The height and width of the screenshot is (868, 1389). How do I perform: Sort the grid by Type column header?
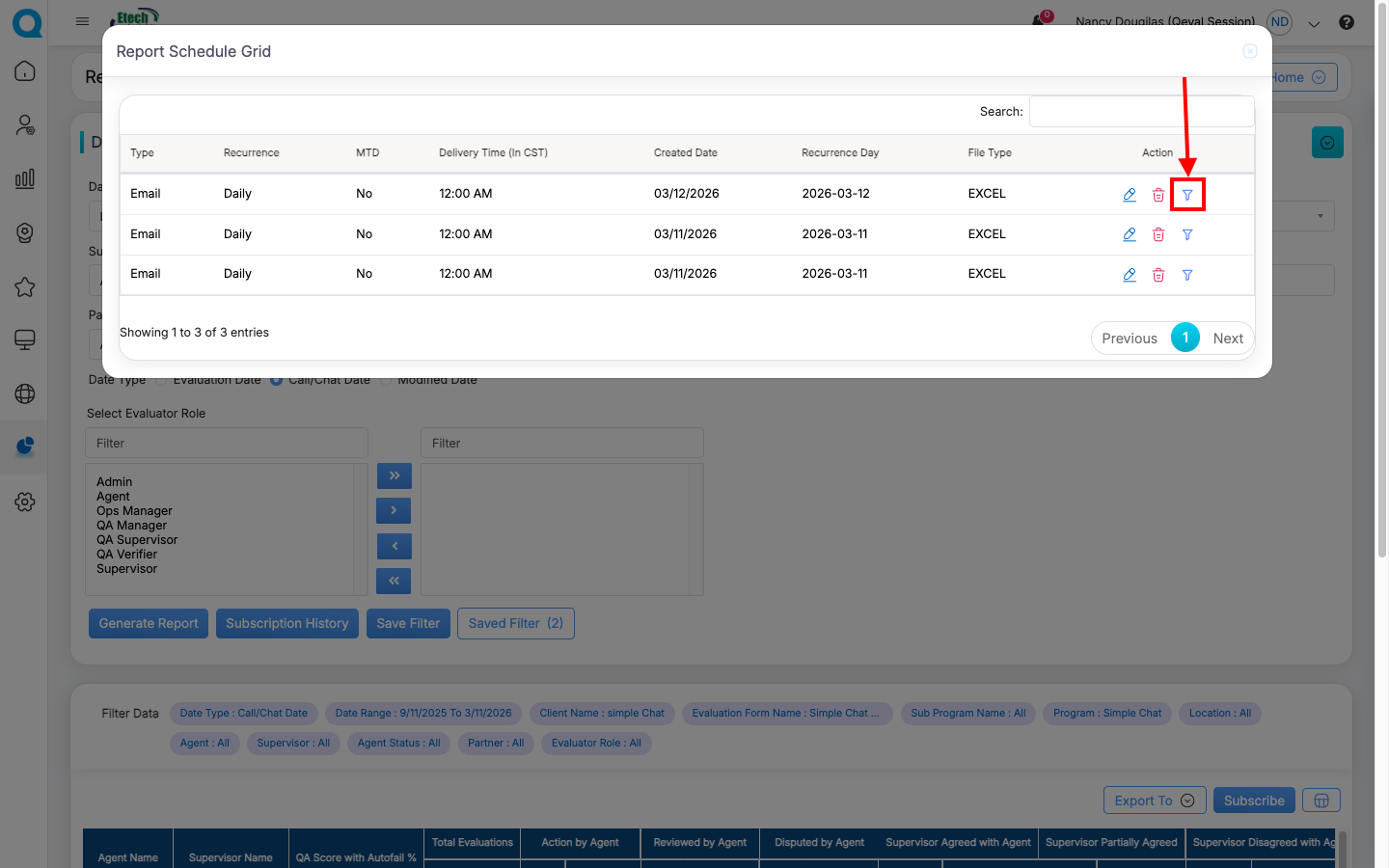point(142,153)
